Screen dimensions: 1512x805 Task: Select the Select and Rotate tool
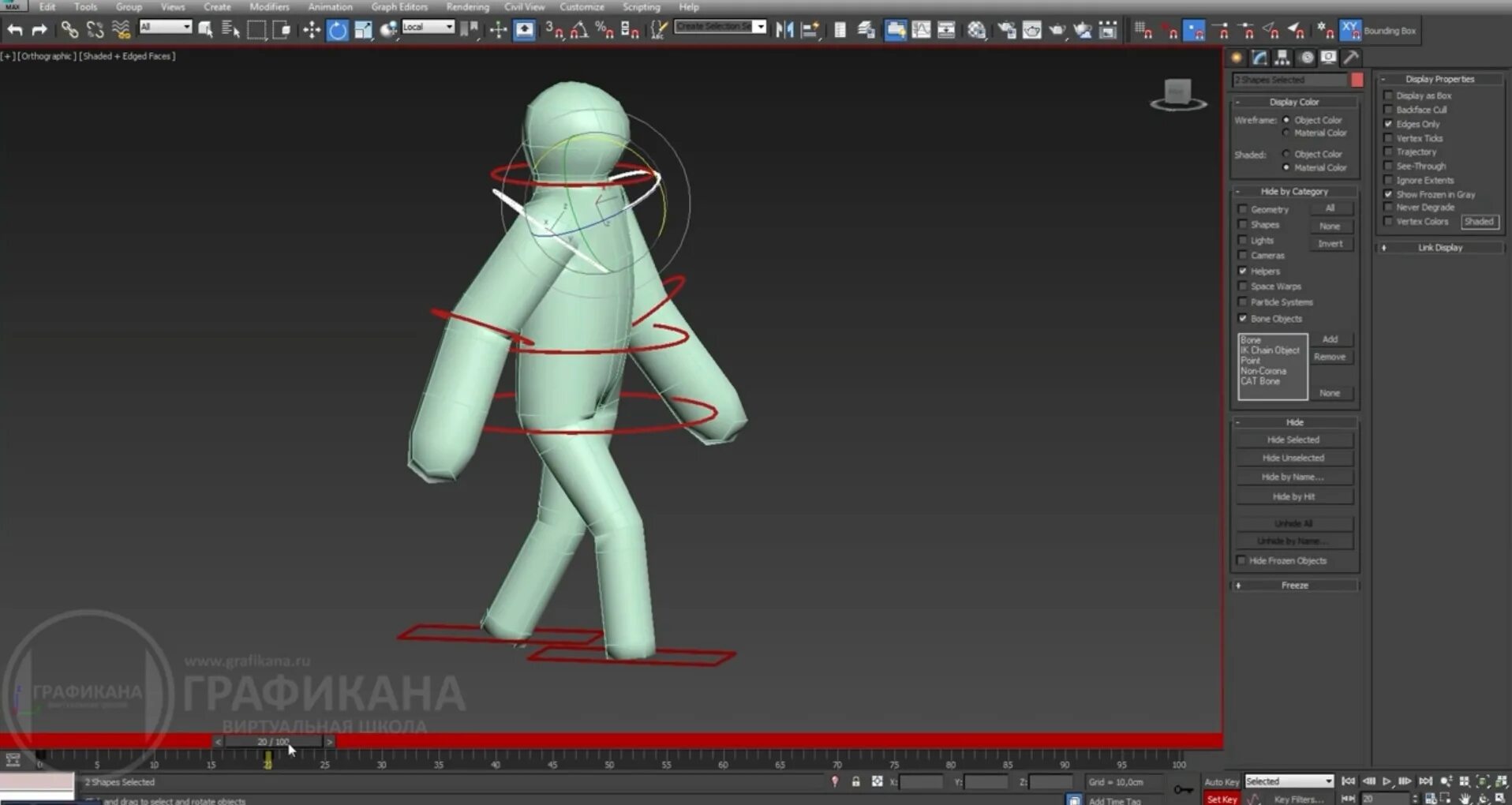[338, 31]
